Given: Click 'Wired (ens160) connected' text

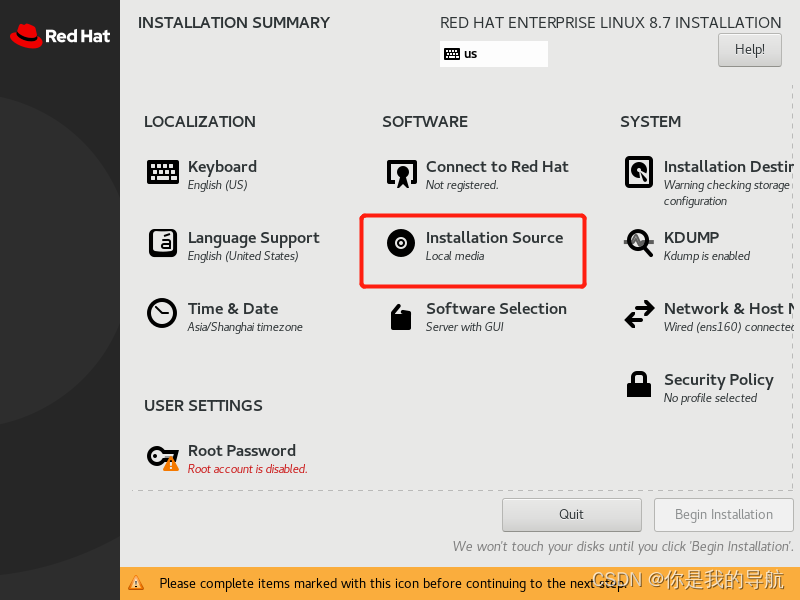Looking at the screenshot, I should 729,327.
